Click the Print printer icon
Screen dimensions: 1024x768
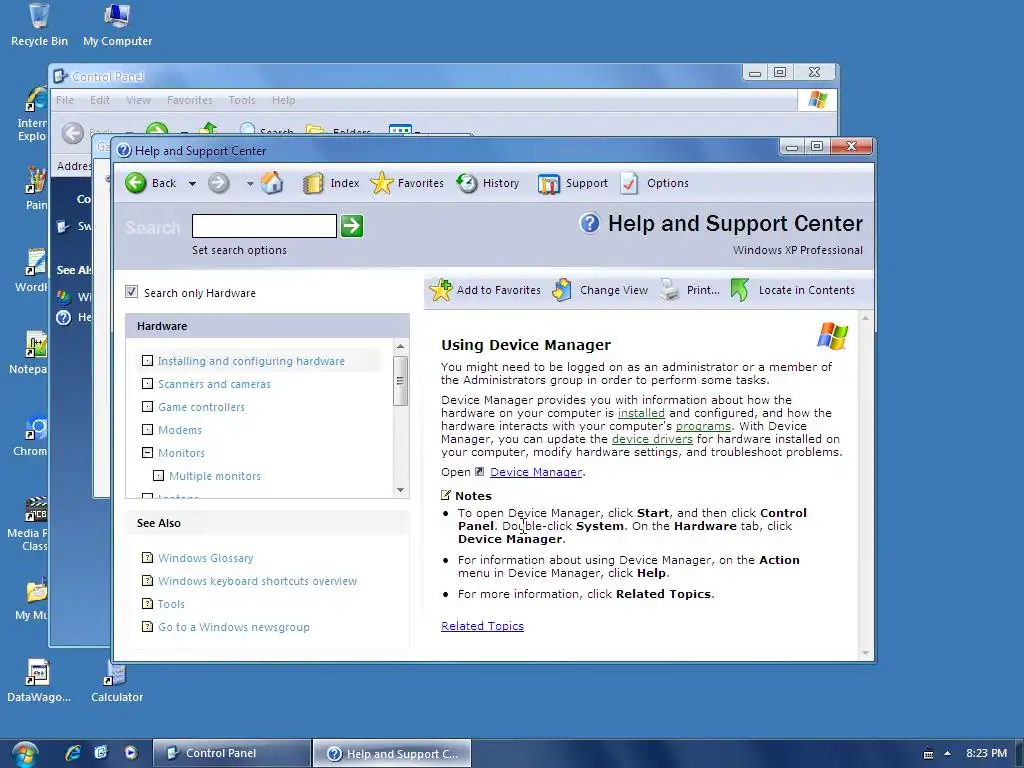(669, 290)
